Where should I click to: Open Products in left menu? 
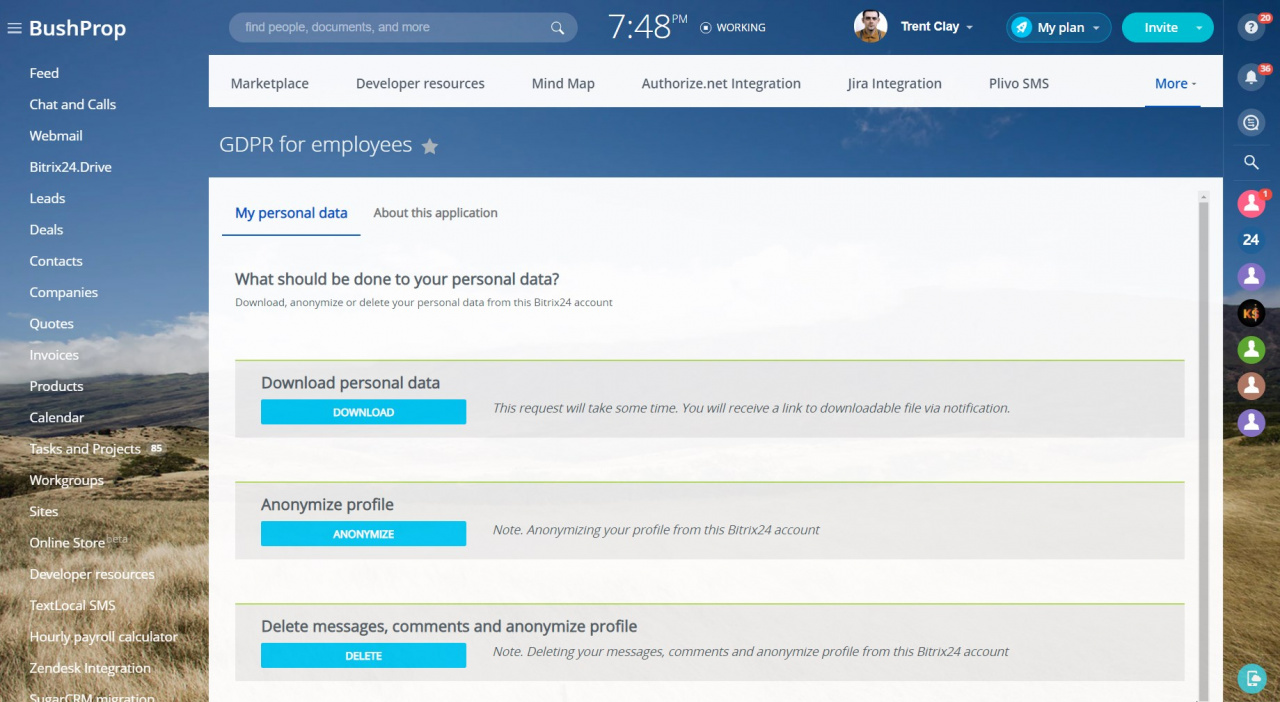56,386
